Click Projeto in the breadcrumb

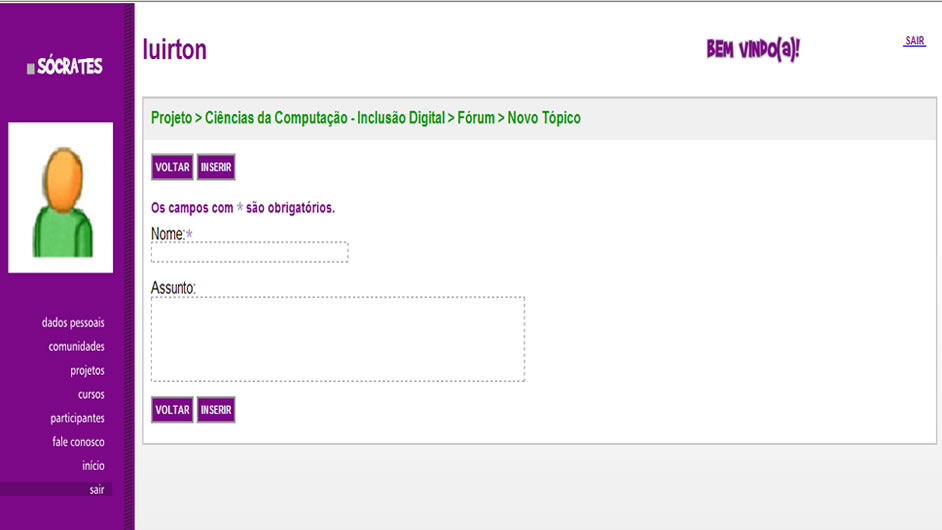click(171, 118)
